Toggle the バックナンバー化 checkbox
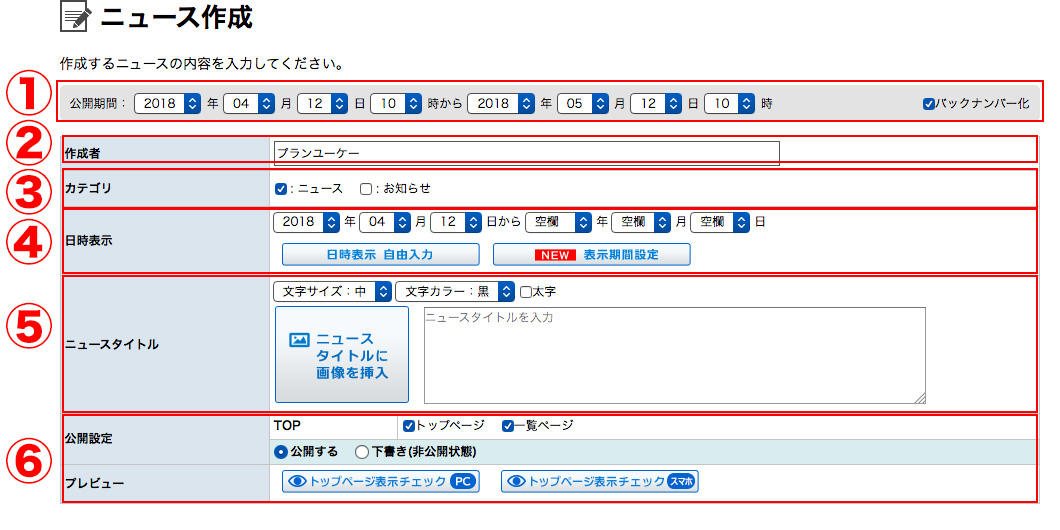Screen dimensions: 1060x530 (x=929, y=103)
